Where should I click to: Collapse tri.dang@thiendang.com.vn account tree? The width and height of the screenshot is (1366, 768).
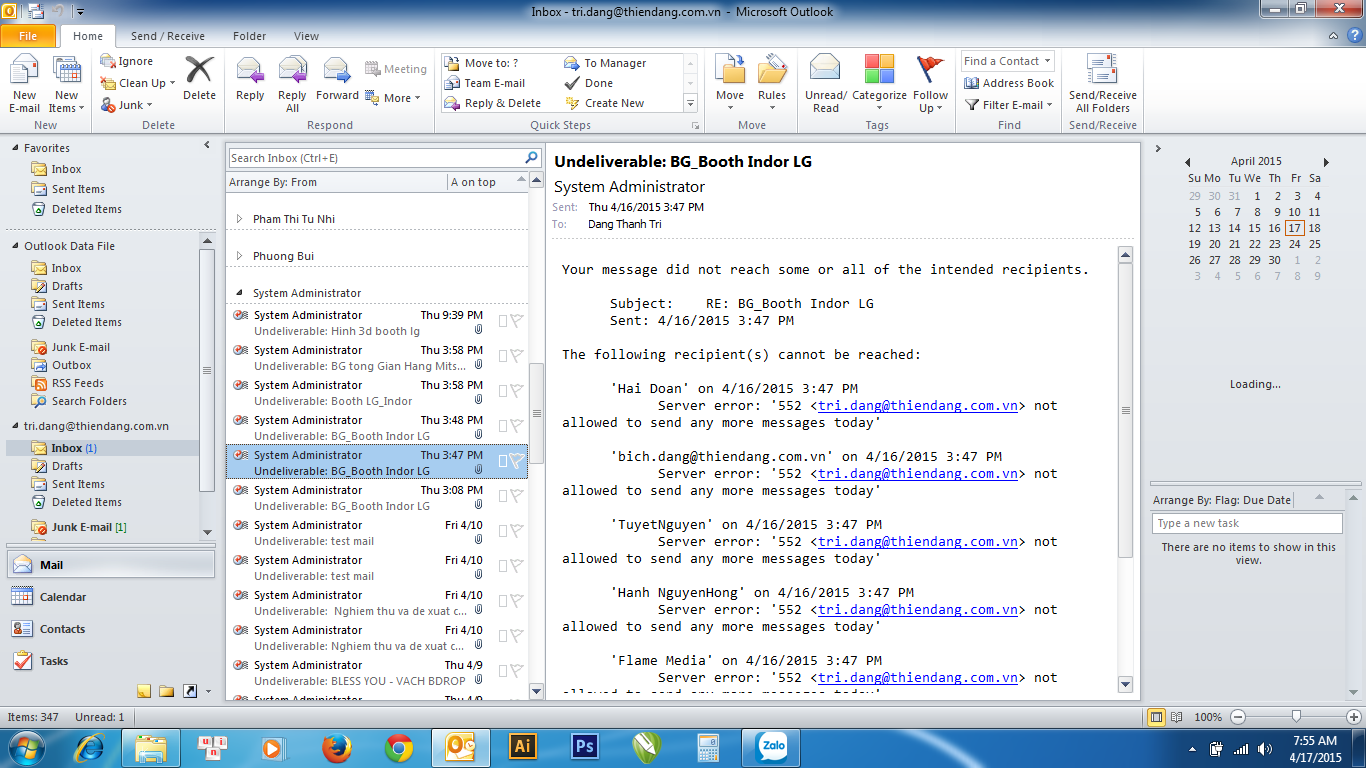[16, 426]
